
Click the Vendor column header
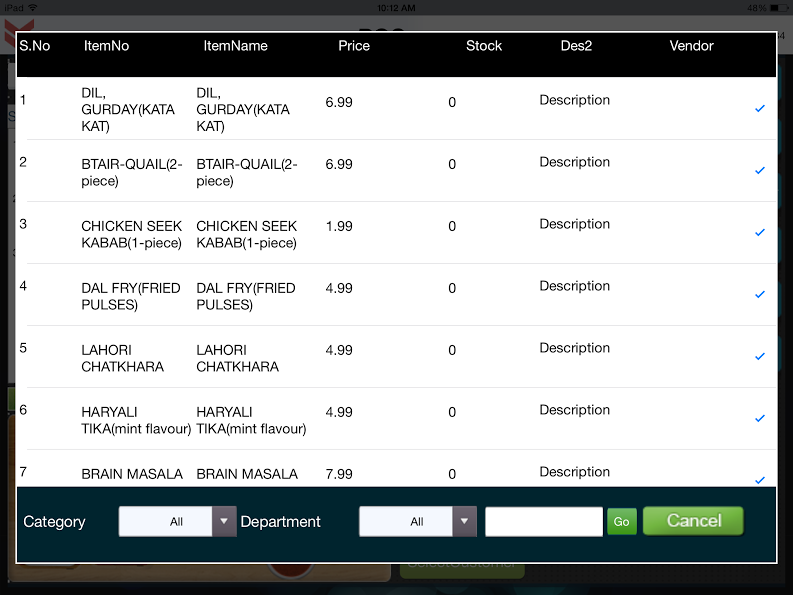coord(691,46)
